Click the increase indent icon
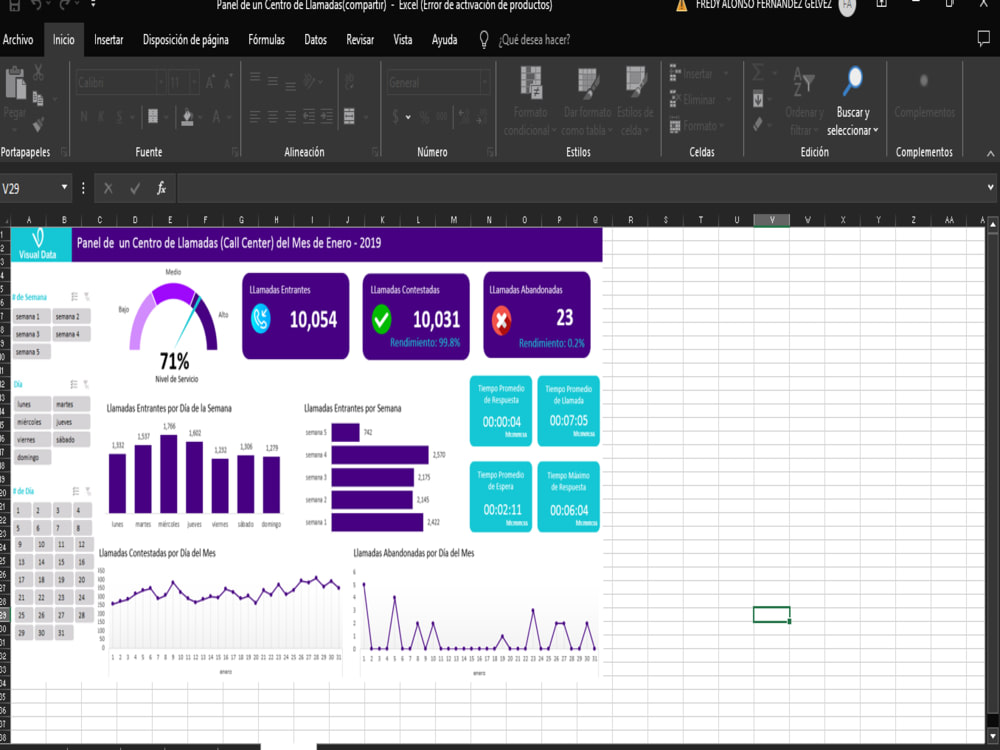Viewport: 1000px width, 750px height. click(327, 116)
